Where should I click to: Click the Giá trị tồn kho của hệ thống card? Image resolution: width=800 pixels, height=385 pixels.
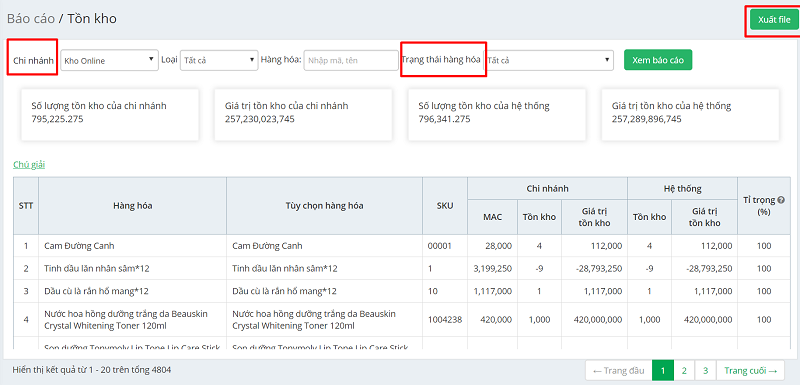click(690, 115)
